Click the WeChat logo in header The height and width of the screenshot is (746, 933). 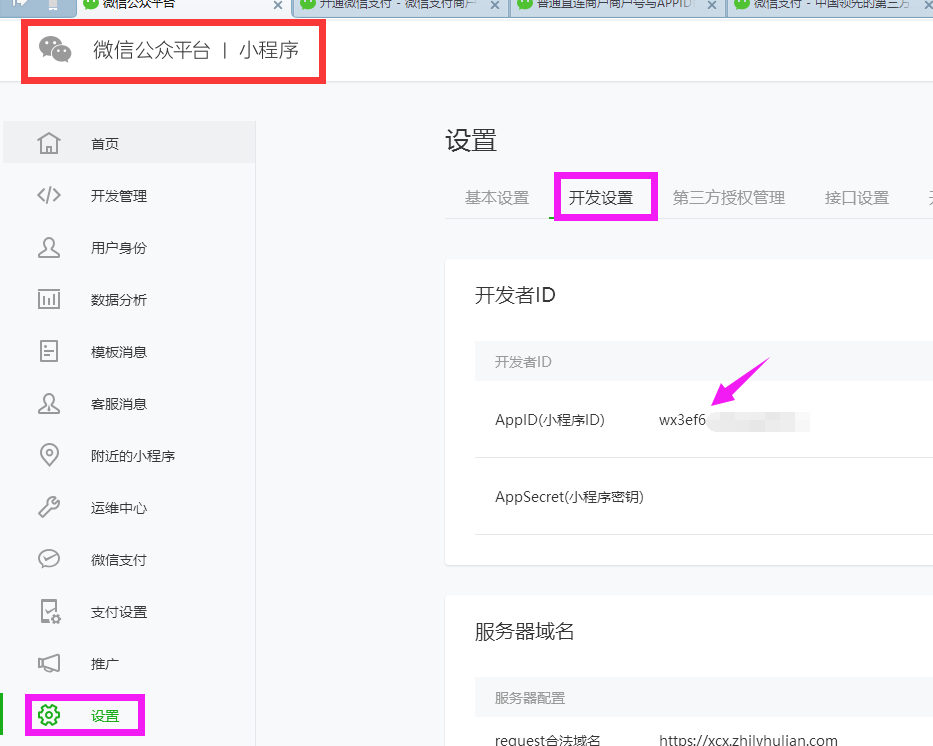coord(55,50)
